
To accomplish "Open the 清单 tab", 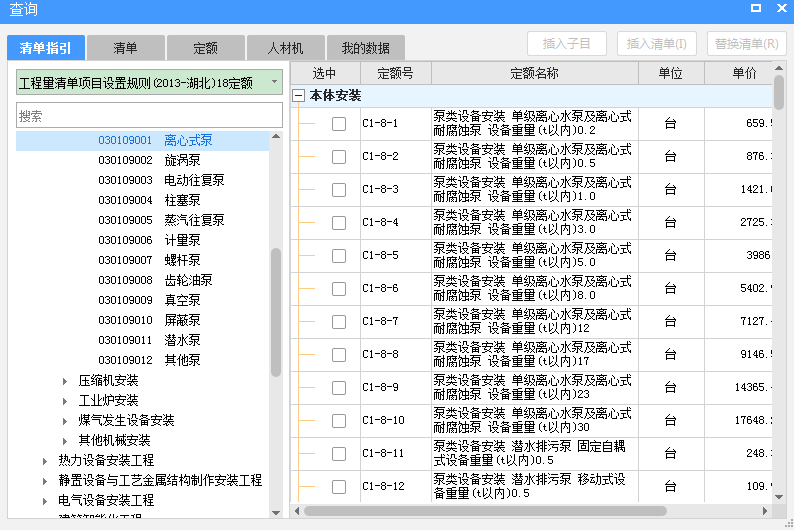I will [125, 48].
